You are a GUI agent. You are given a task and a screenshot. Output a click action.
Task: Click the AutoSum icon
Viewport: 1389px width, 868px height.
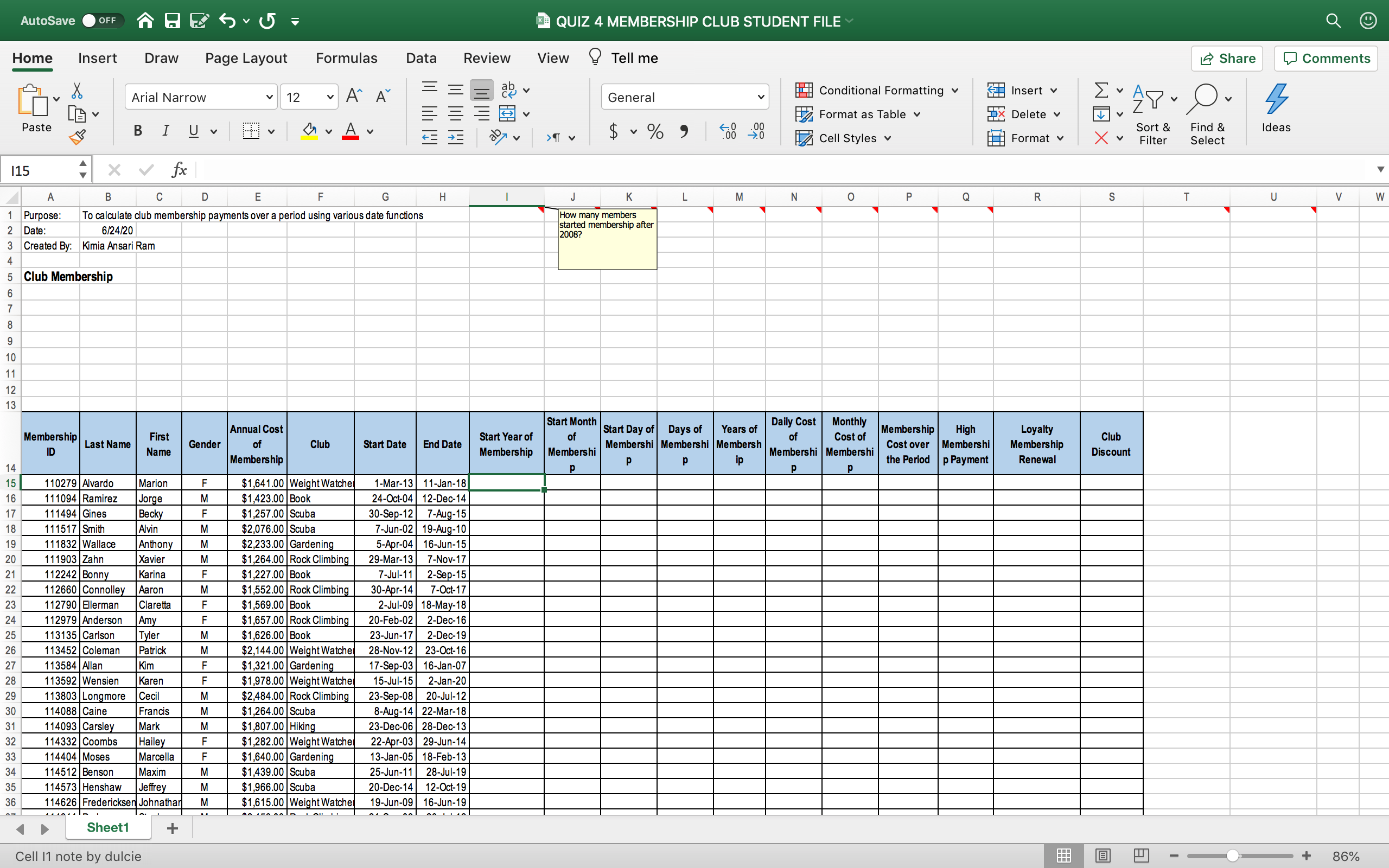tap(1101, 90)
